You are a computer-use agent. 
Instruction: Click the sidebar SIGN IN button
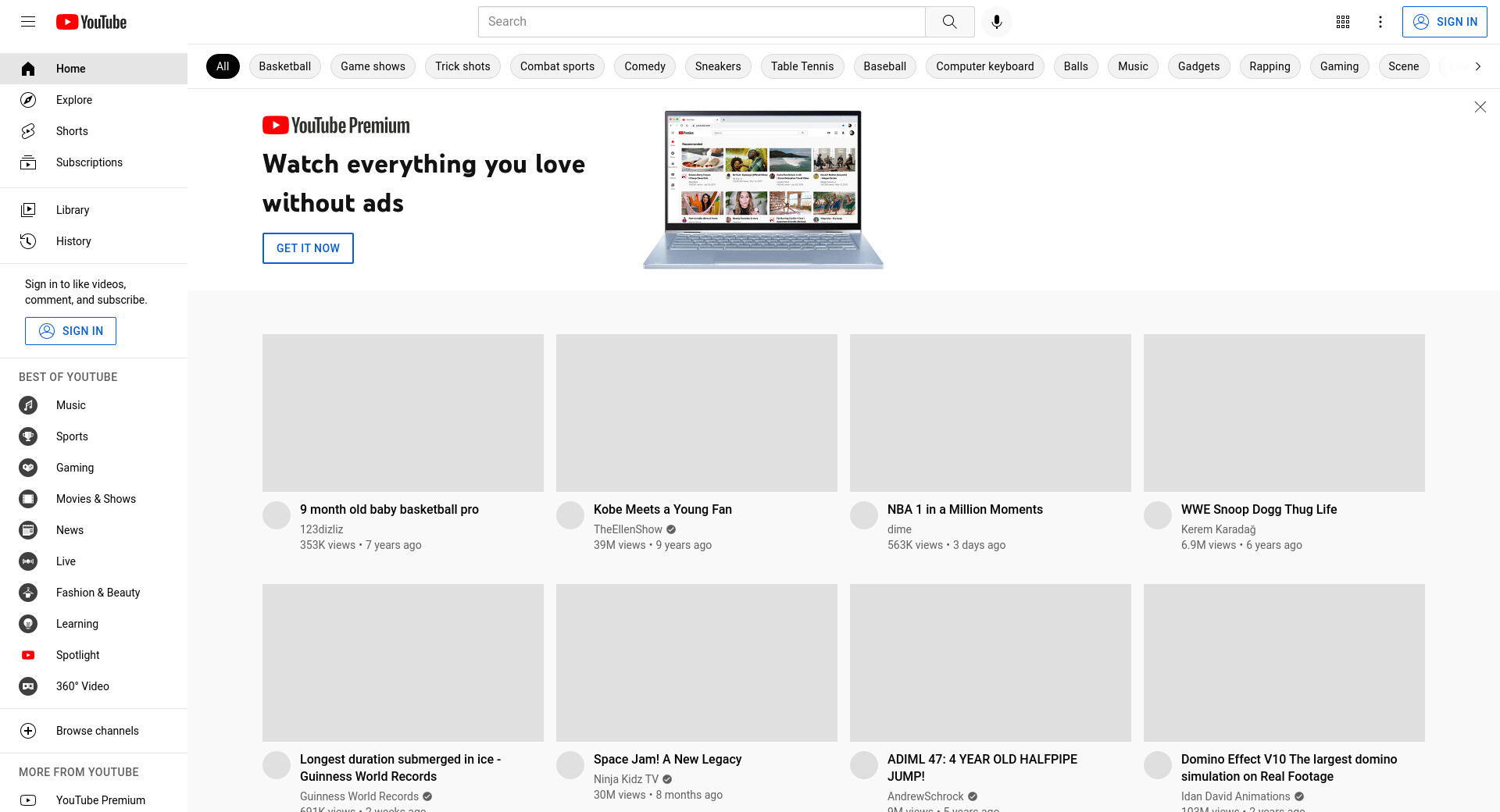[70, 331]
